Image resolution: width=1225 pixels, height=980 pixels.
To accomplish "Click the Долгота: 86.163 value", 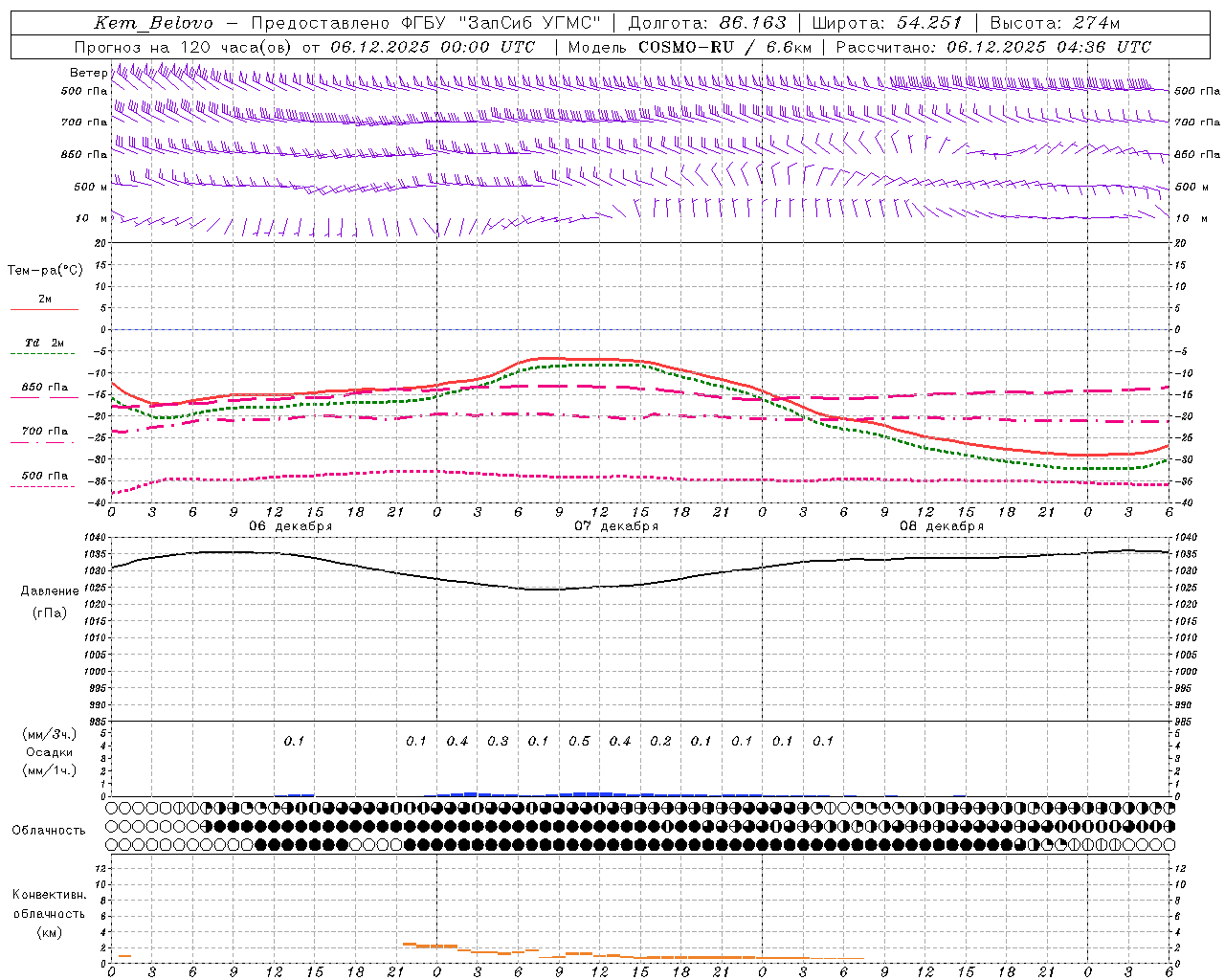I will 706,23.
